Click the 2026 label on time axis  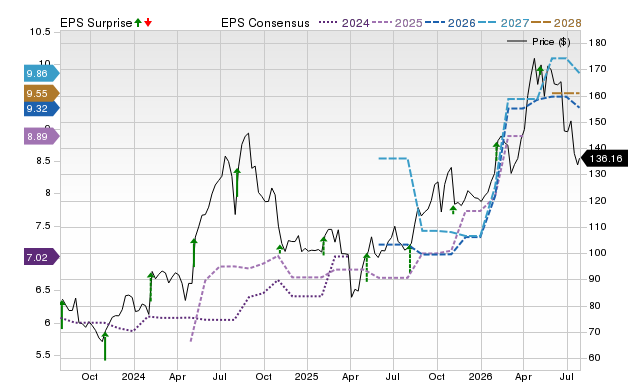point(480,376)
